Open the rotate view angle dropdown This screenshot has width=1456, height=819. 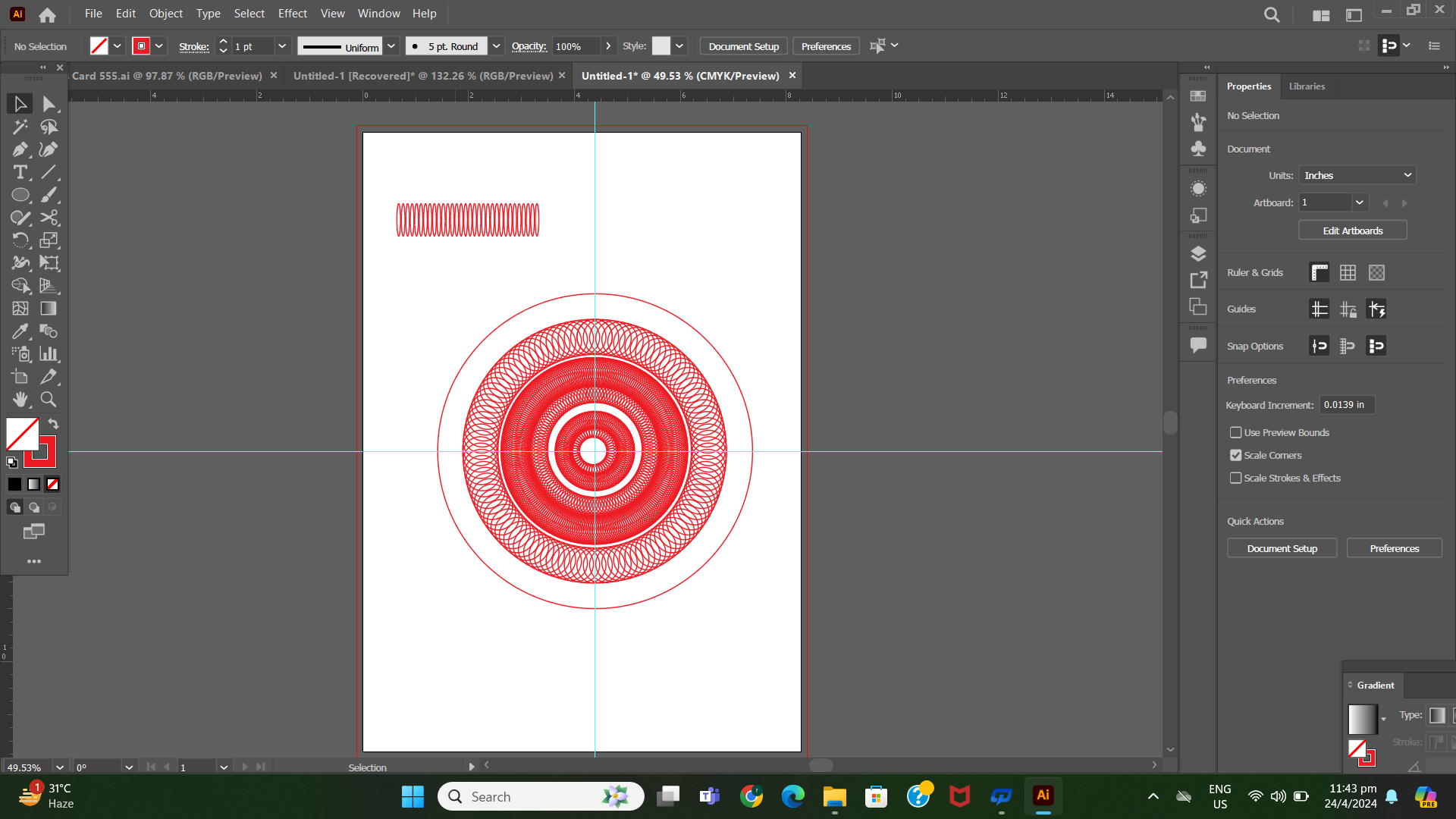click(x=129, y=767)
